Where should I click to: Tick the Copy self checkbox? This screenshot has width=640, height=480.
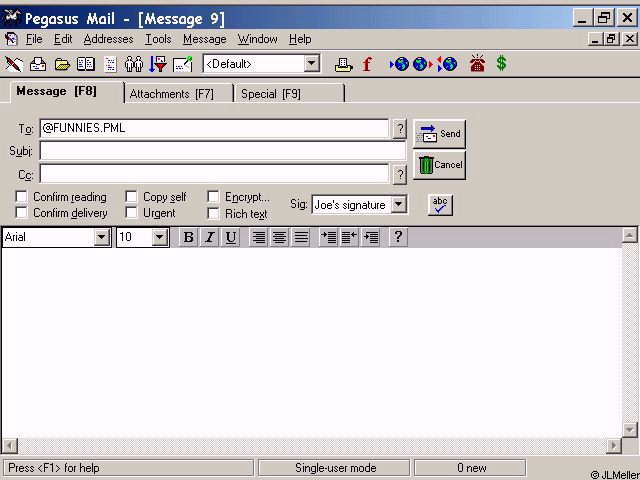coord(131,197)
